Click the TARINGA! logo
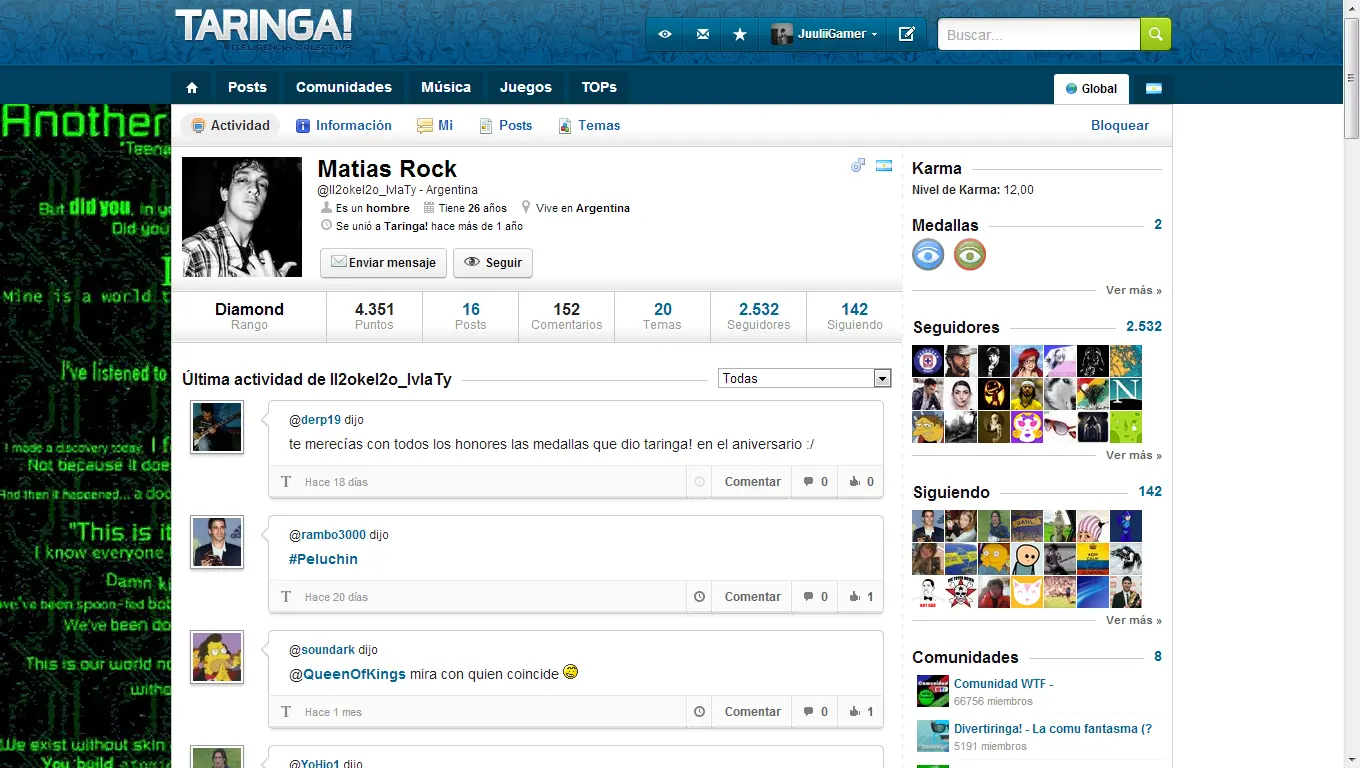 tap(264, 28)
